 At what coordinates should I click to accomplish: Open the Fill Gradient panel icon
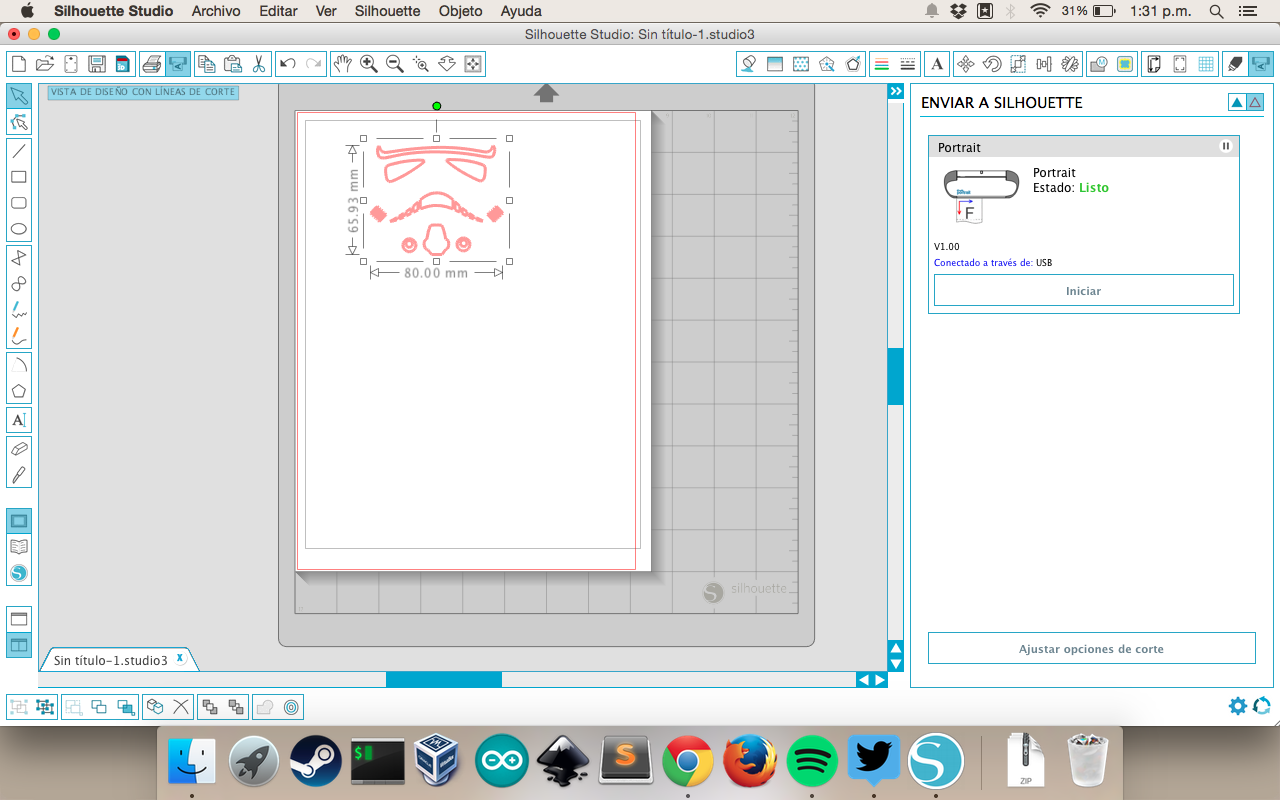[774, 64]
